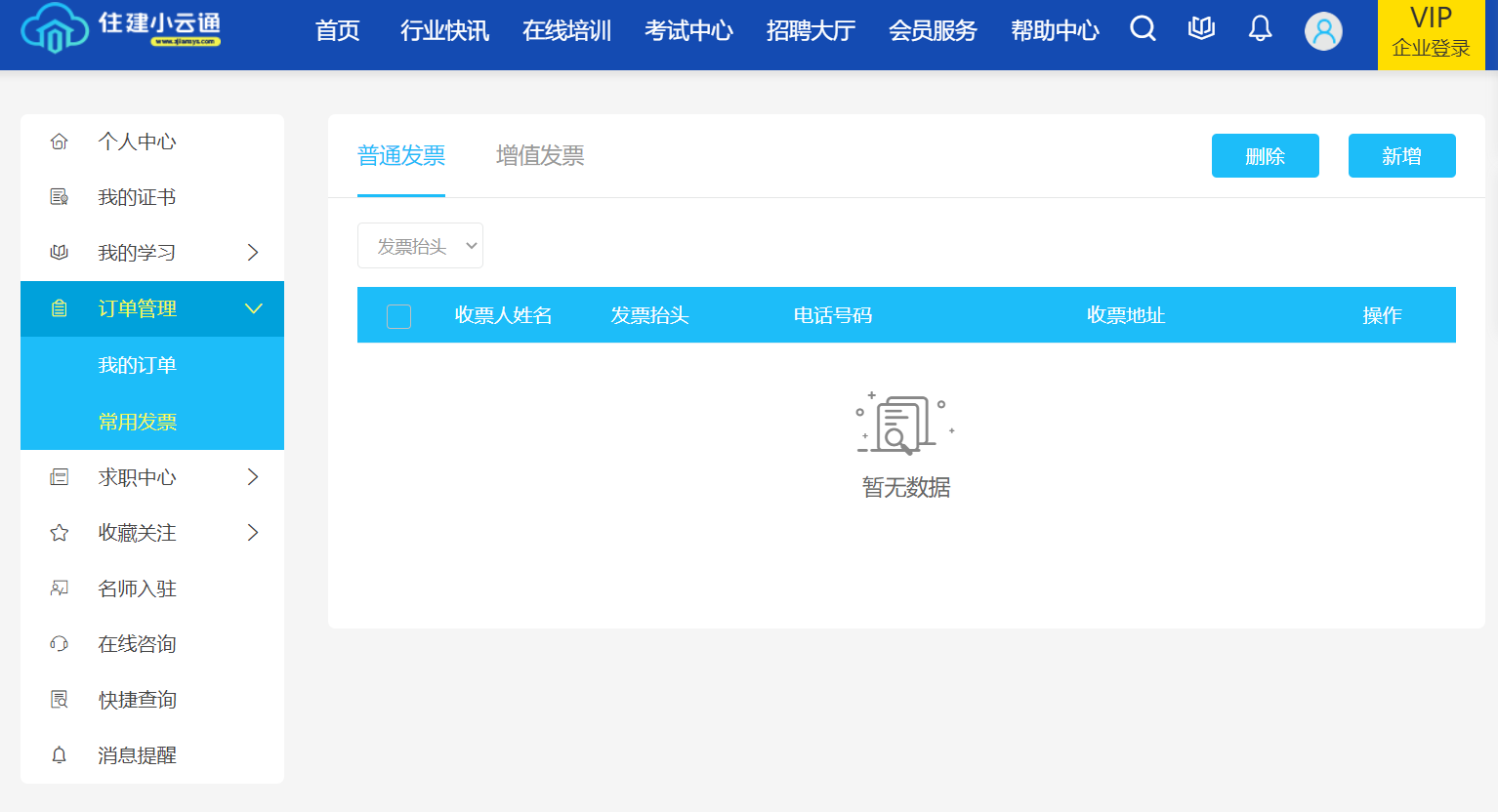The height and width of the screenshot is (812, 1498).
Task: Click the bell icon beside 消息提醒
Action: coord(60,755)
